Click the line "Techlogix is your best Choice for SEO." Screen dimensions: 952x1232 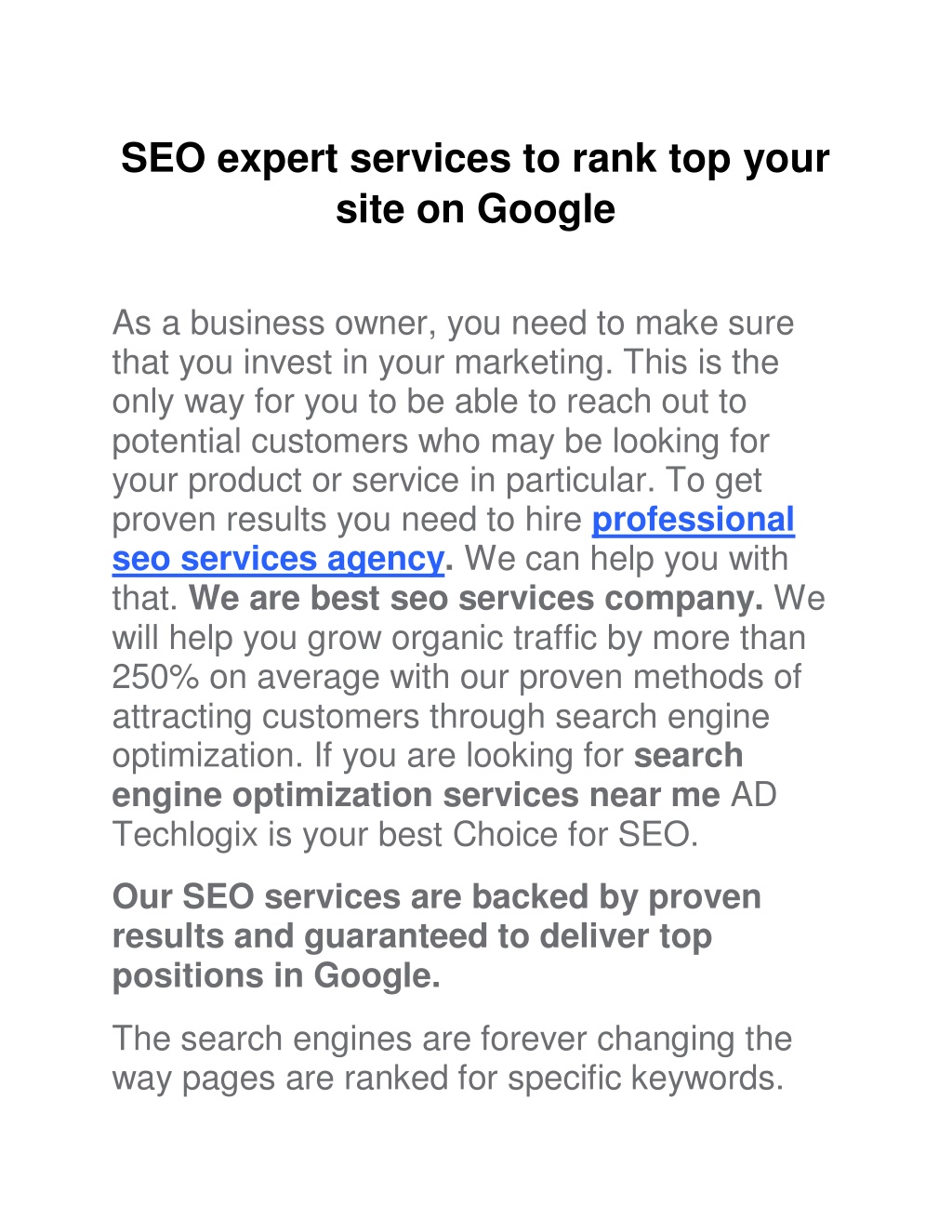tap(405, 834)
